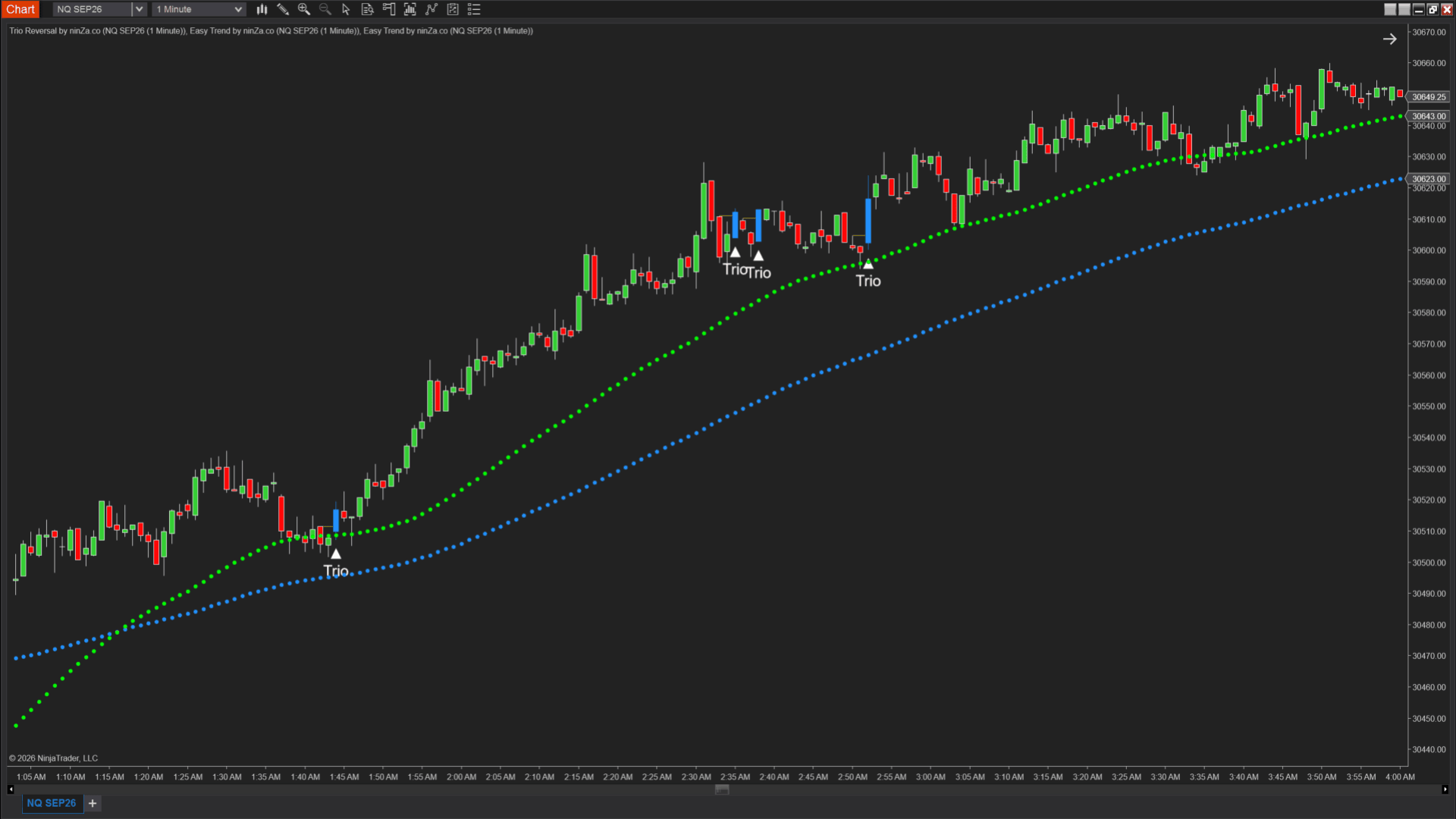Open the properties list icon
This screenshot has height=819, width=1456.
474,9
